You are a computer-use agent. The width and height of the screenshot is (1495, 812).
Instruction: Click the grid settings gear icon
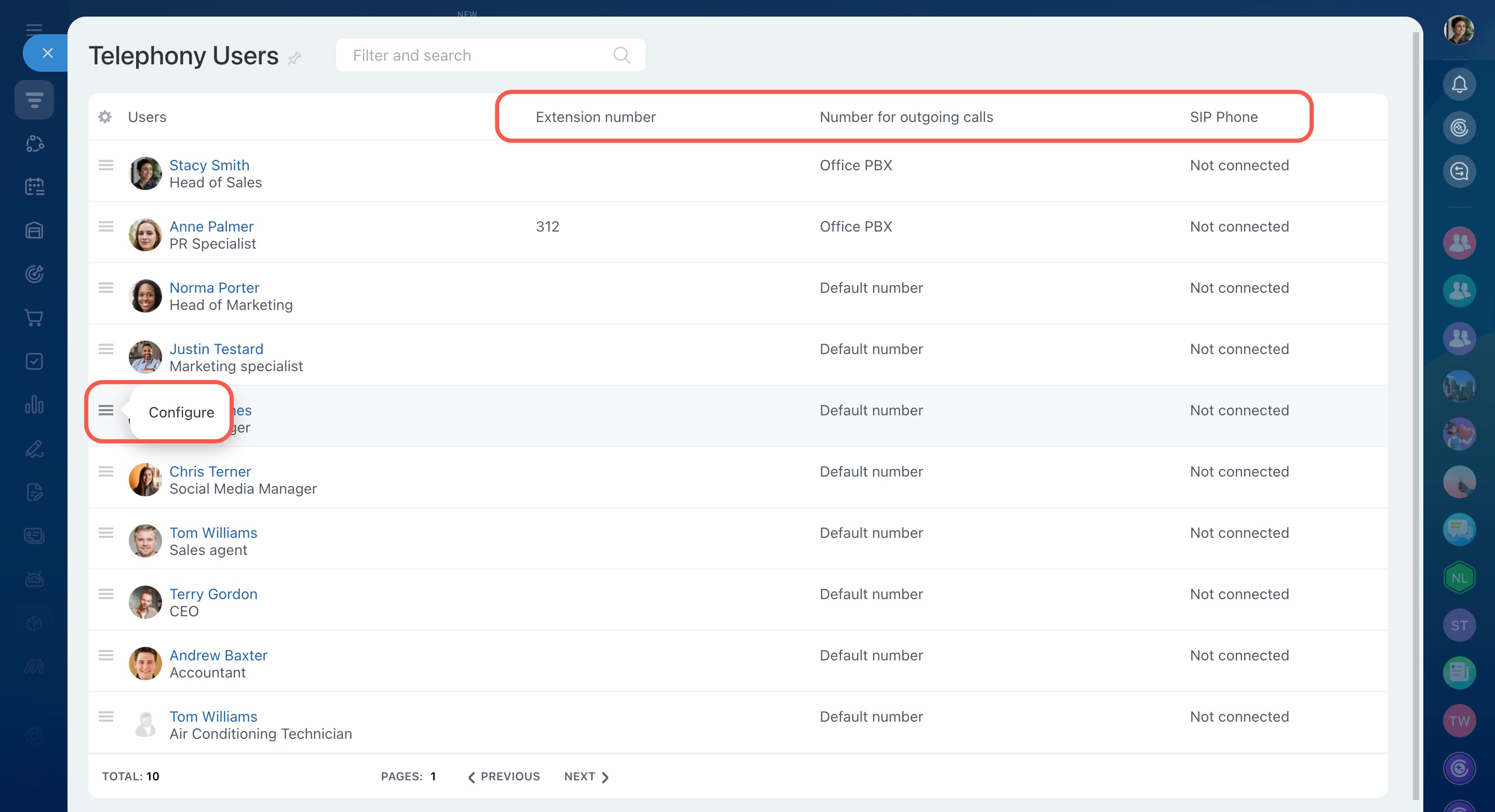click(x=105, y=117)
